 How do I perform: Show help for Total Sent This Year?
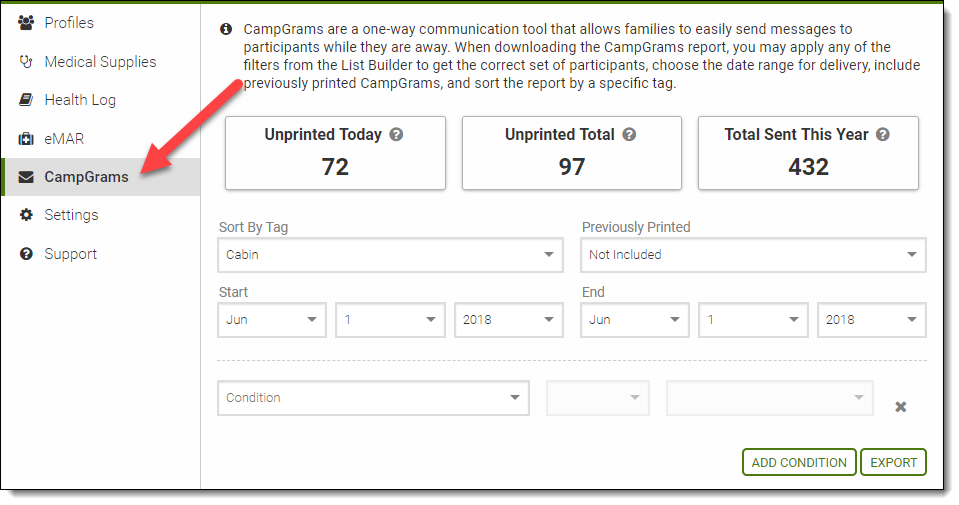(883, 135)
